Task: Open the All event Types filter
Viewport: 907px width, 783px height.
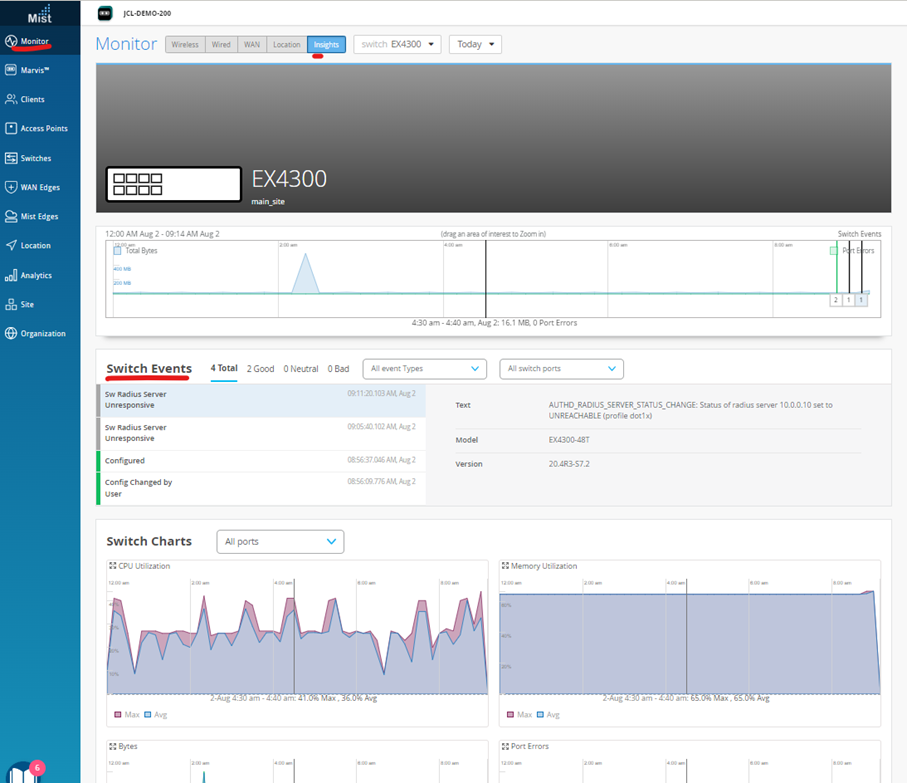Action: pyautogui.click(x=424, y=369)
